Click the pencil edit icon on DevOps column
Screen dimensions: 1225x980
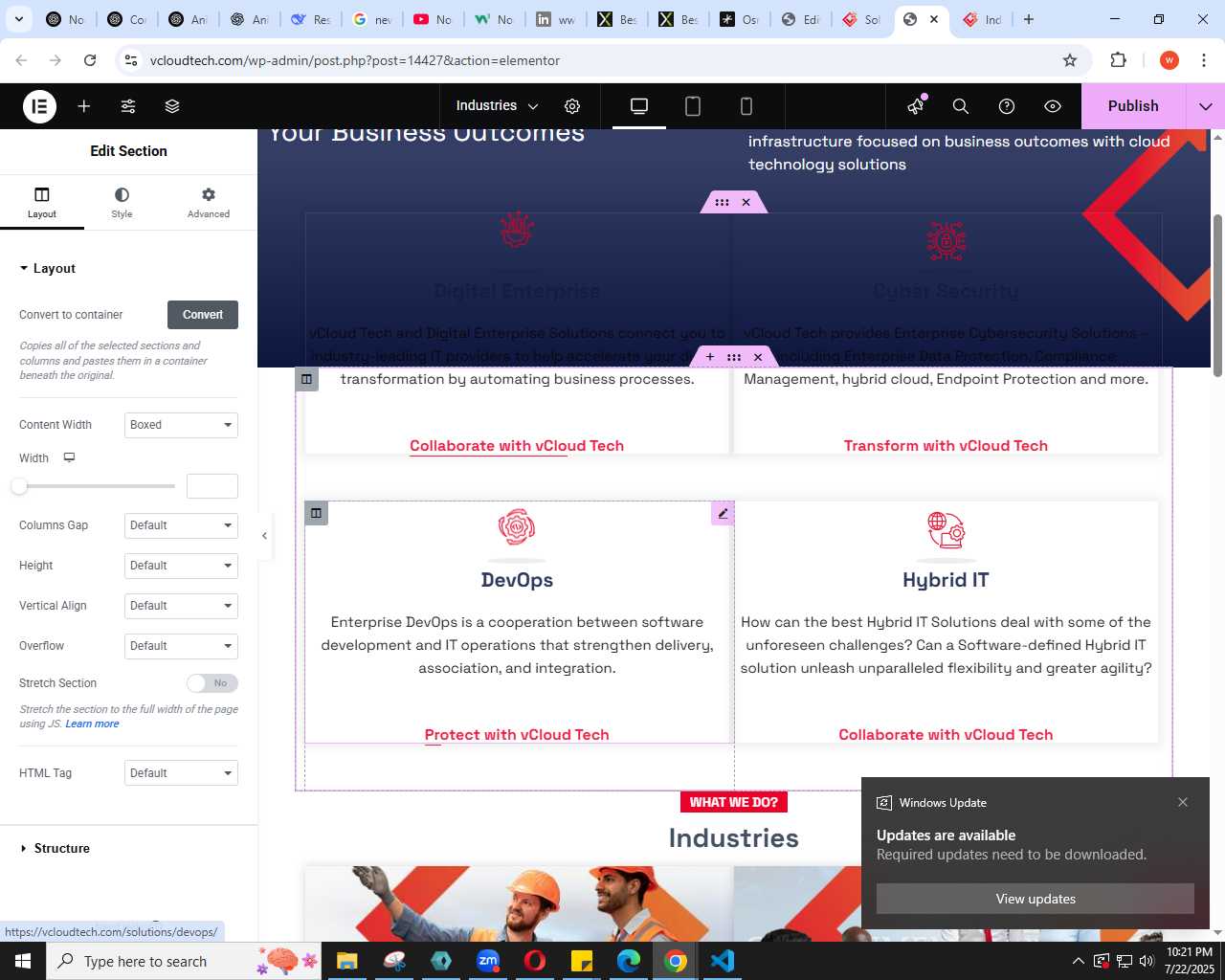click(x=723, y=513)
